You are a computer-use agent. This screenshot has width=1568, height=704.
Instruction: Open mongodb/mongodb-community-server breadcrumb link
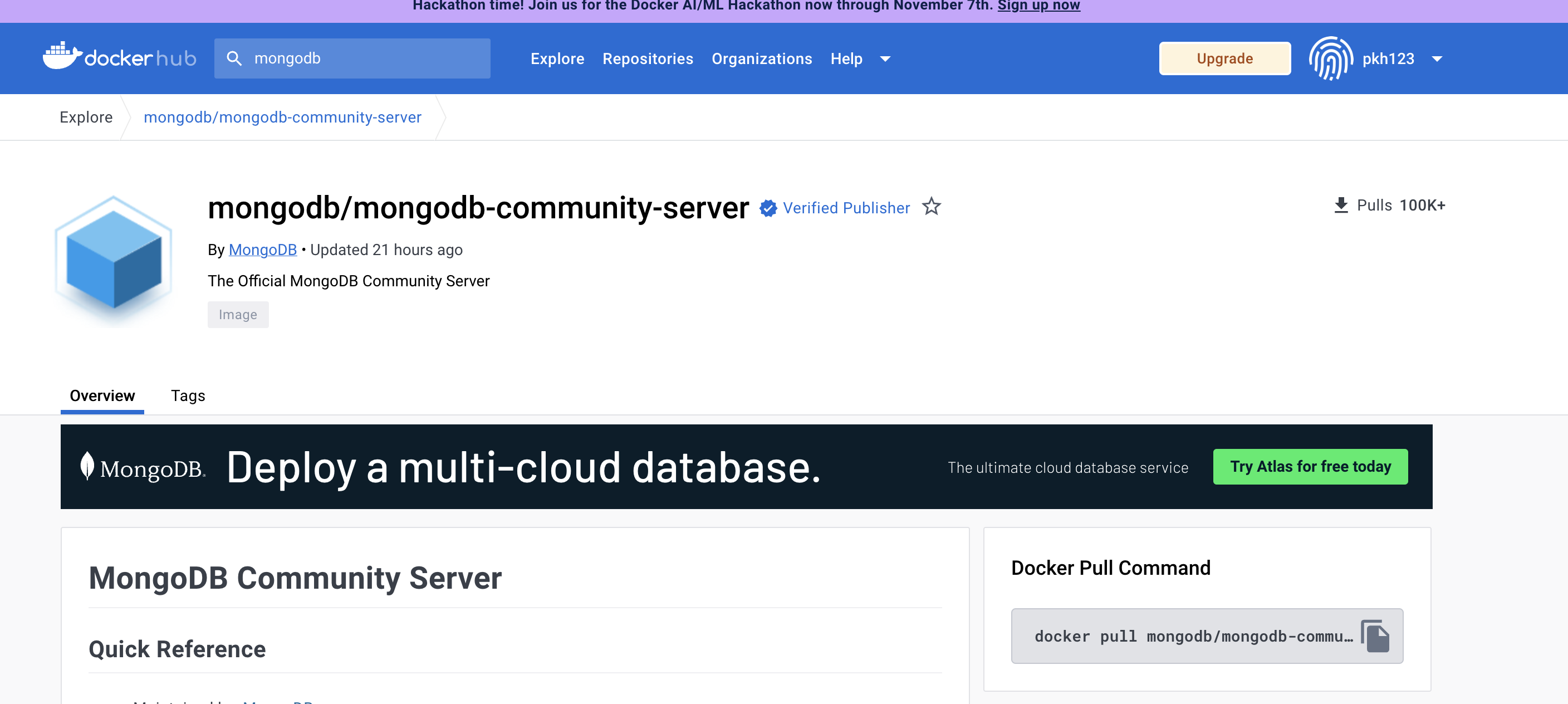(x=282, y=117)
